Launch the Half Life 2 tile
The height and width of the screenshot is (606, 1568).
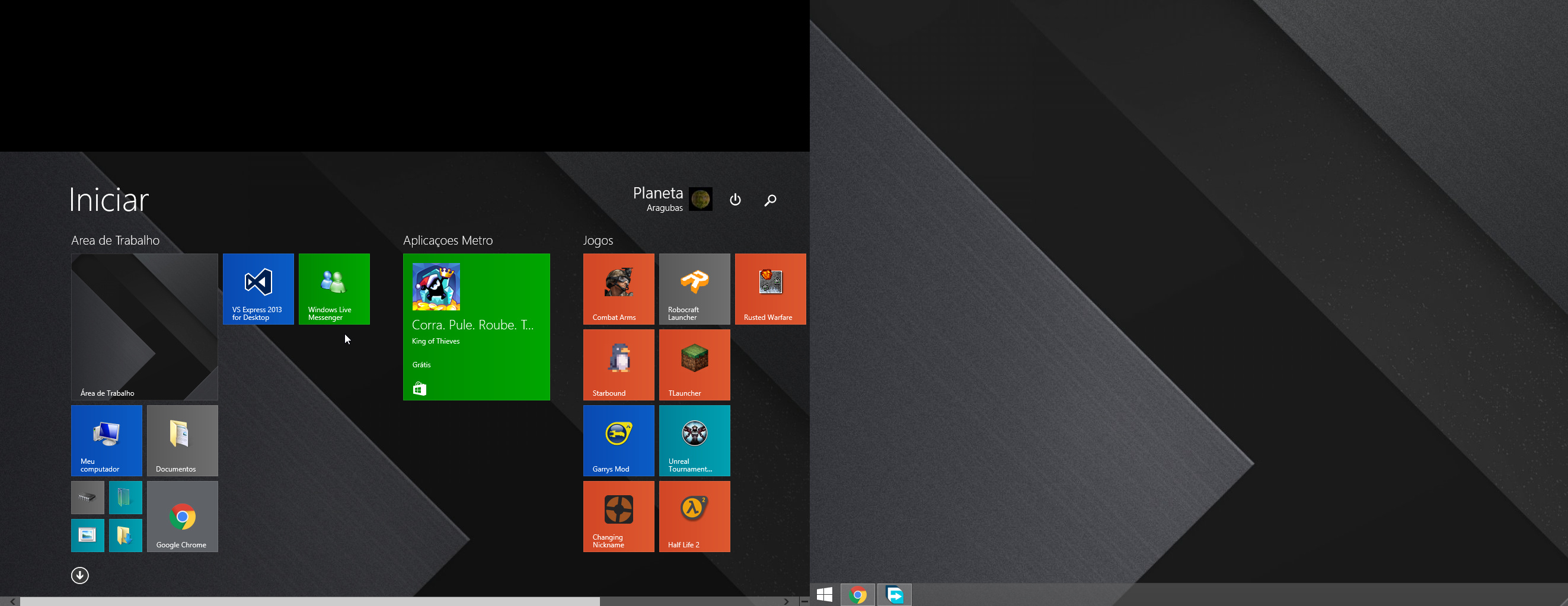click(x=695, y=517)
